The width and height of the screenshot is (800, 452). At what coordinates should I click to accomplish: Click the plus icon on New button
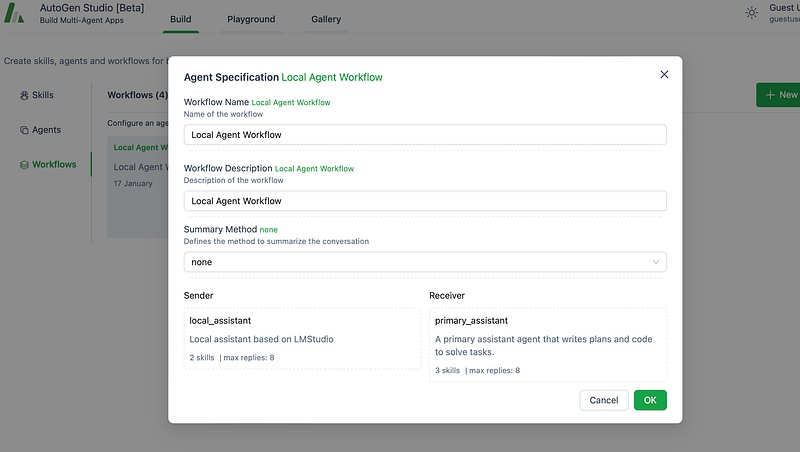[x=770, y=95]
